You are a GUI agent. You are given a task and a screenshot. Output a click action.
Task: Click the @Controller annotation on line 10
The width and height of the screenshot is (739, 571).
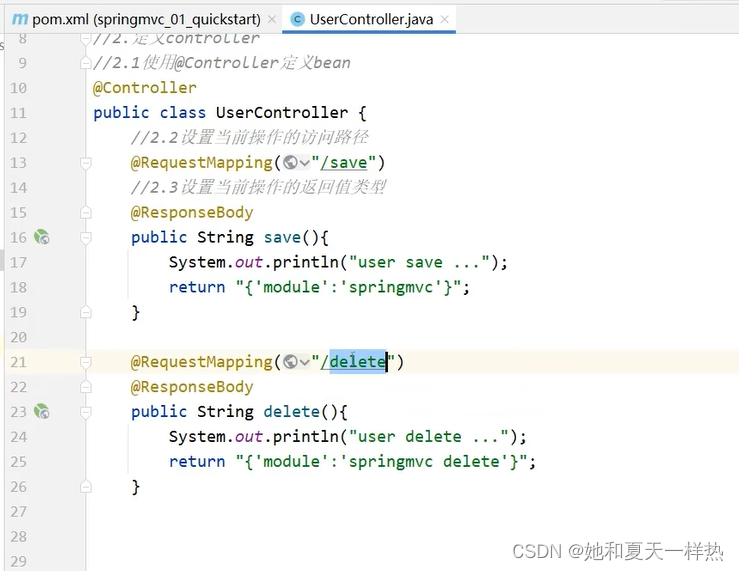[x=145, y=88]
